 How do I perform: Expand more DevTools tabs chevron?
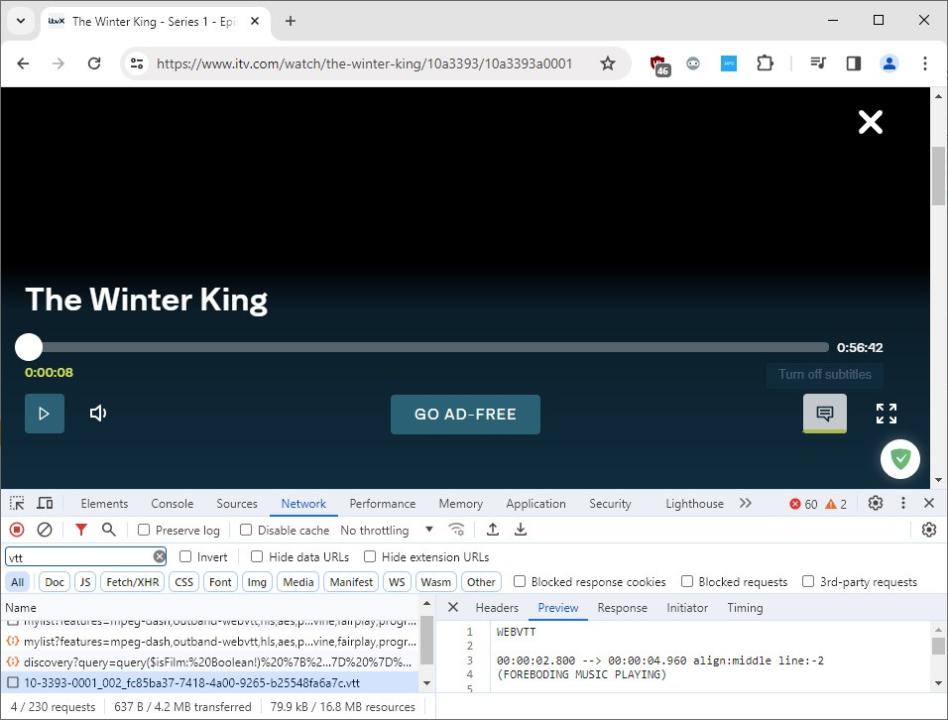click(745, 504)
